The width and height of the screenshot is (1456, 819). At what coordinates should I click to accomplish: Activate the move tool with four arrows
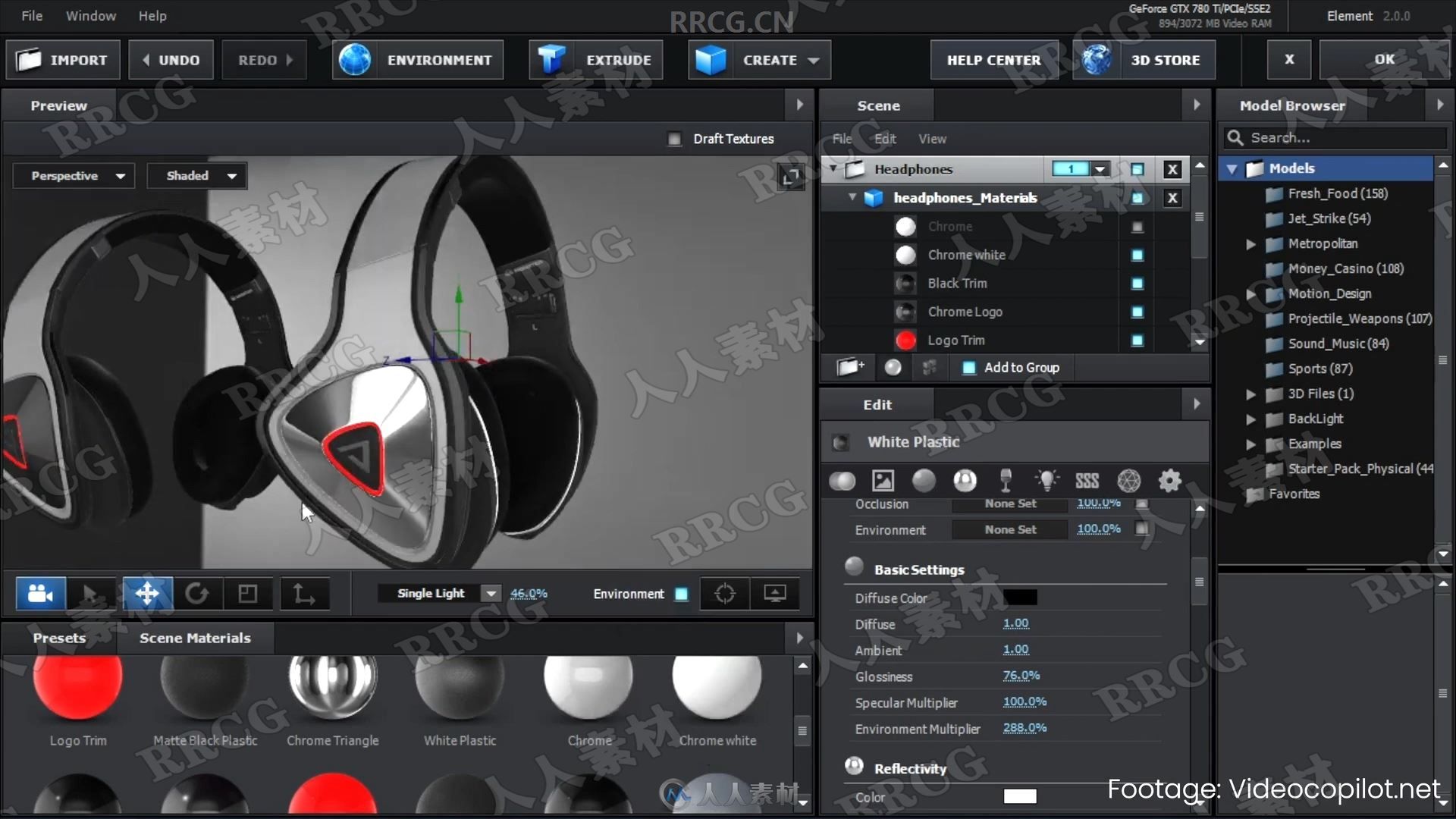(x=147, y=594)
